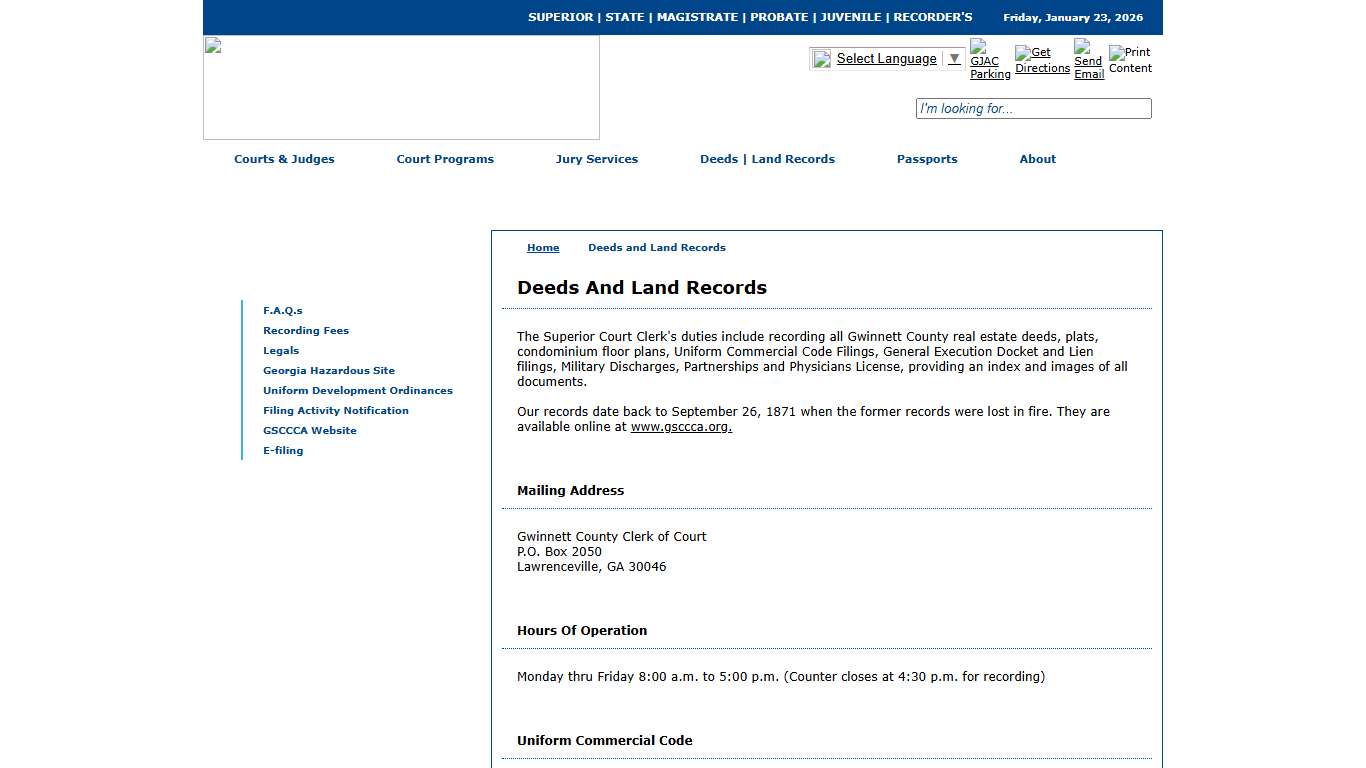Open the Passports section
The image size is (1366, 768).
pyautogui.click(x=926, y=159)
